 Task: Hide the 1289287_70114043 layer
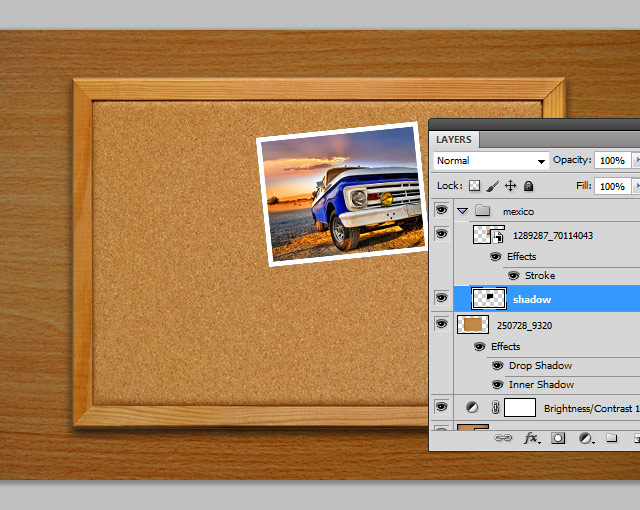click(x=441, y=233)
